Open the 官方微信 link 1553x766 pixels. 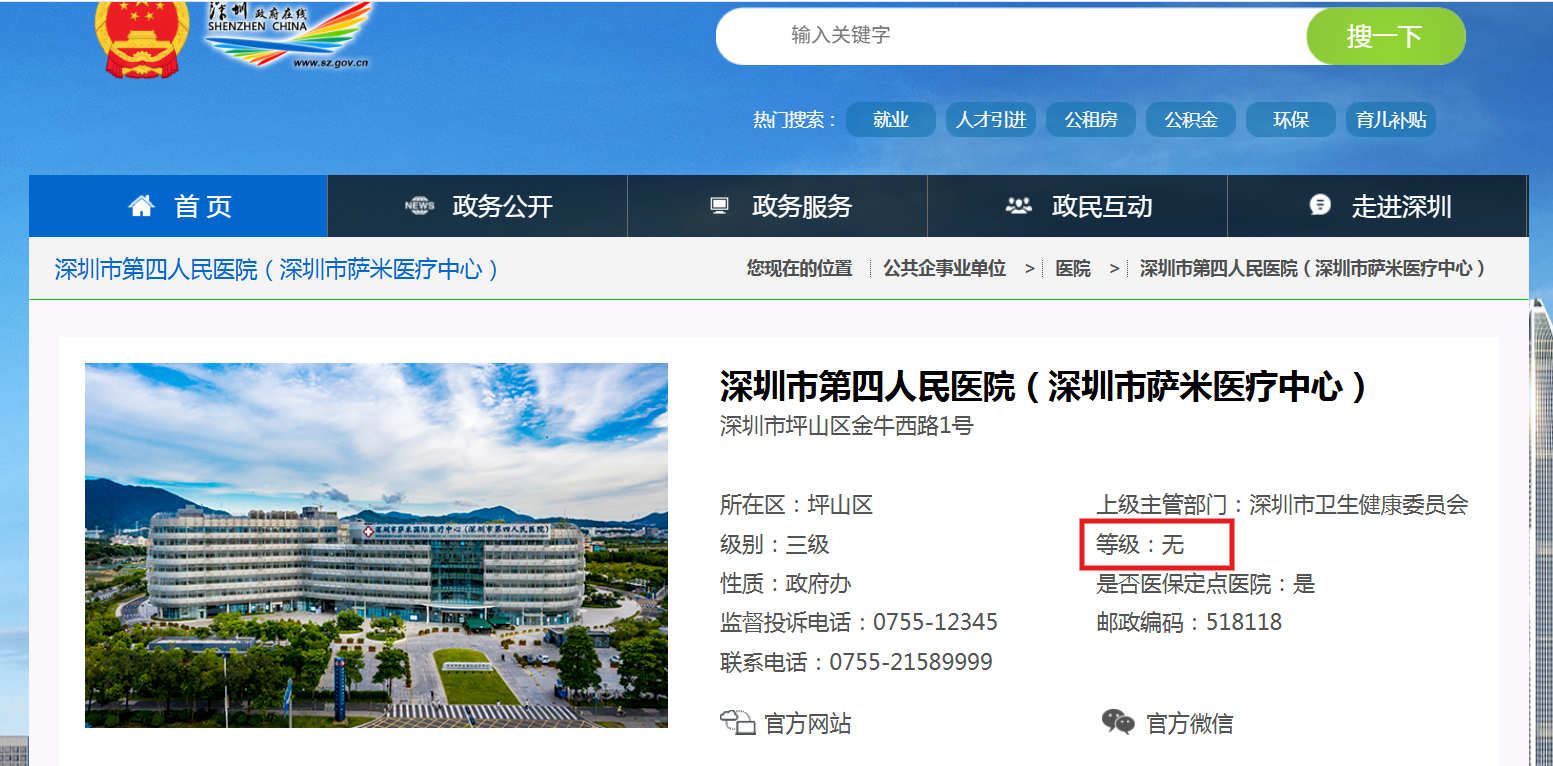pos(1189,723)
